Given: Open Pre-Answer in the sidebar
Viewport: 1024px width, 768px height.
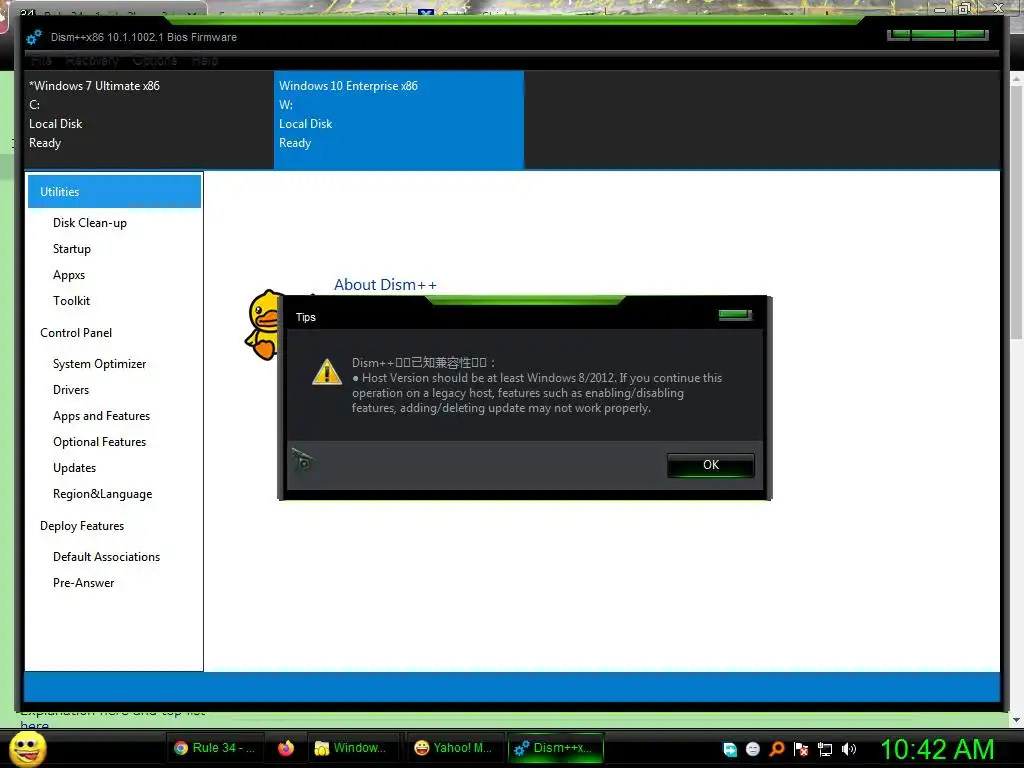Looking at the screenshot, I should (x=84, y=583).
